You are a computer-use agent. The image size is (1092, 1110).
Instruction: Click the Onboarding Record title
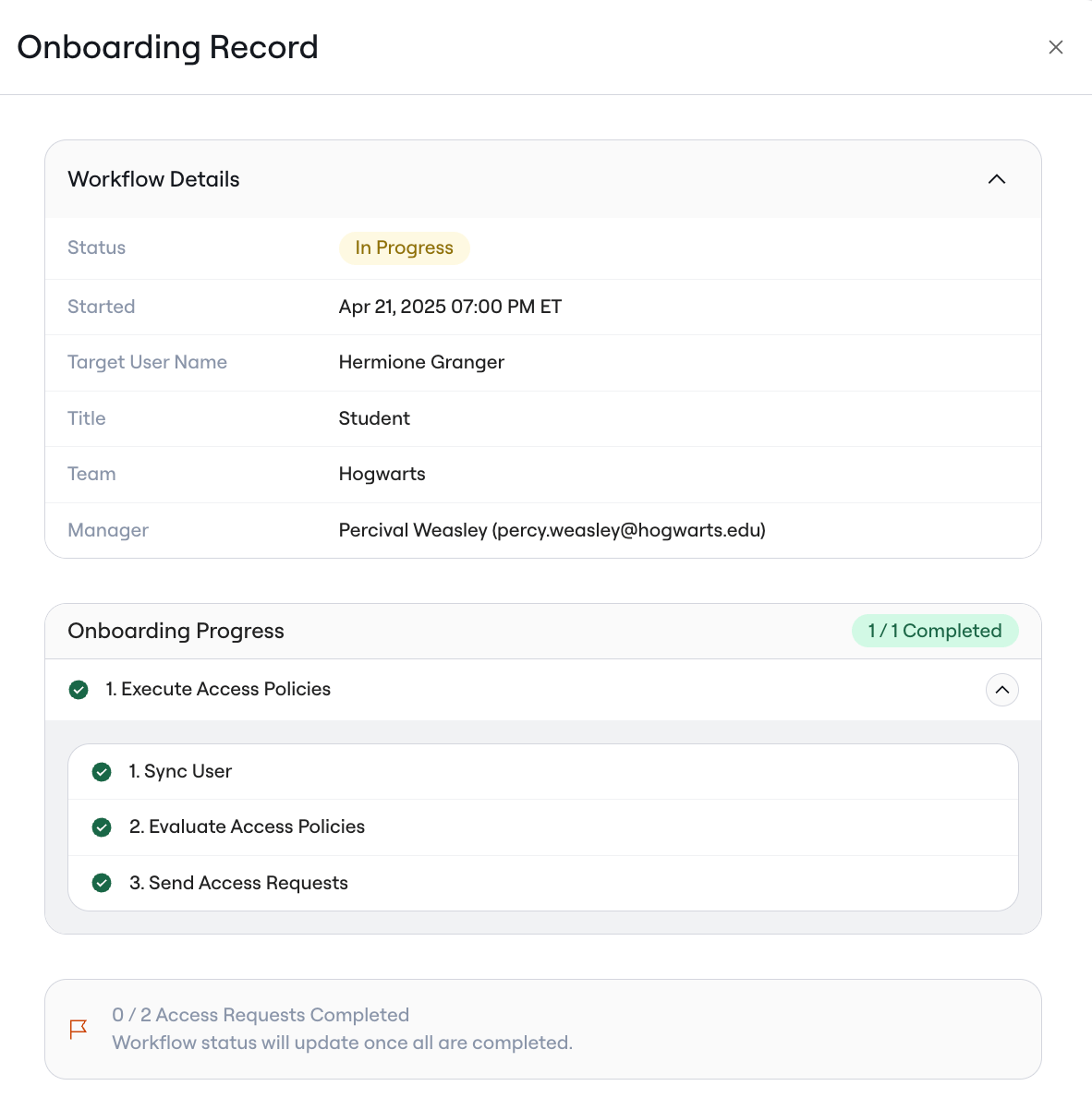[167, 47]
